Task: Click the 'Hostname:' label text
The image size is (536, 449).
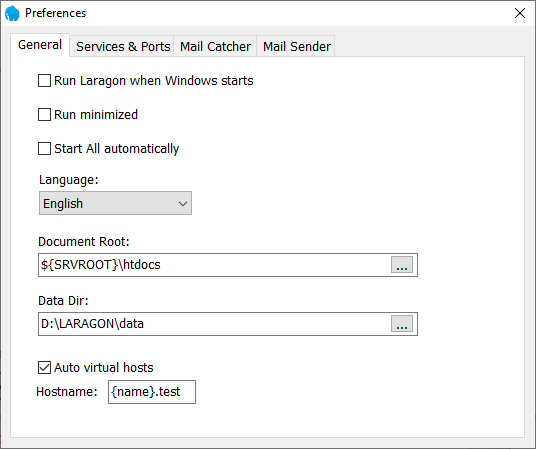Action: coord(67,392)
